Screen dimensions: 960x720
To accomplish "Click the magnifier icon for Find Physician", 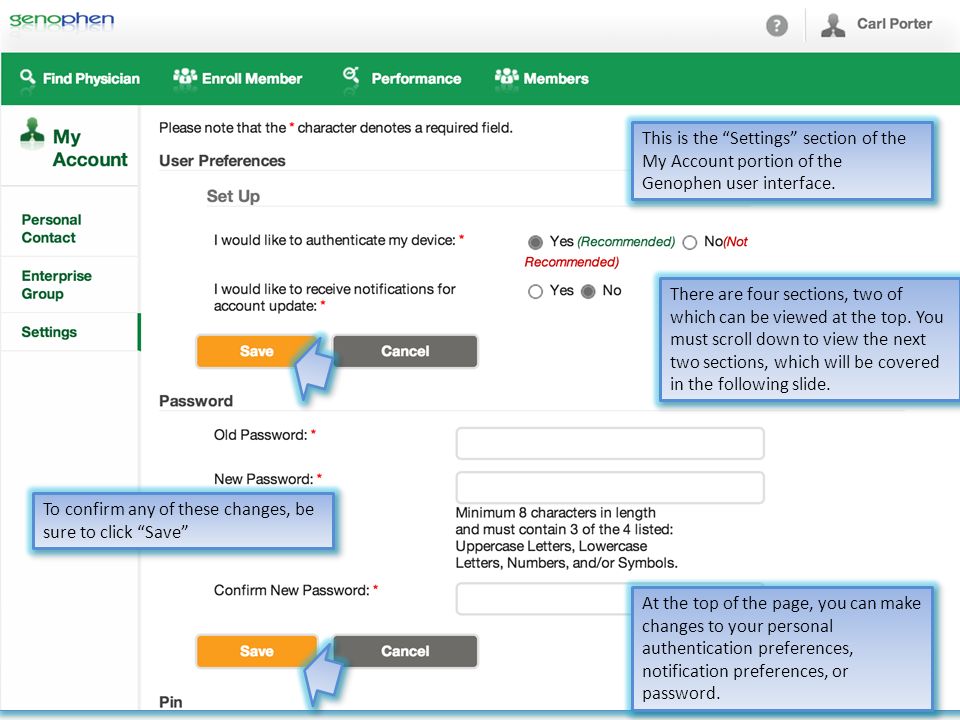I will [x=28, y=77].
